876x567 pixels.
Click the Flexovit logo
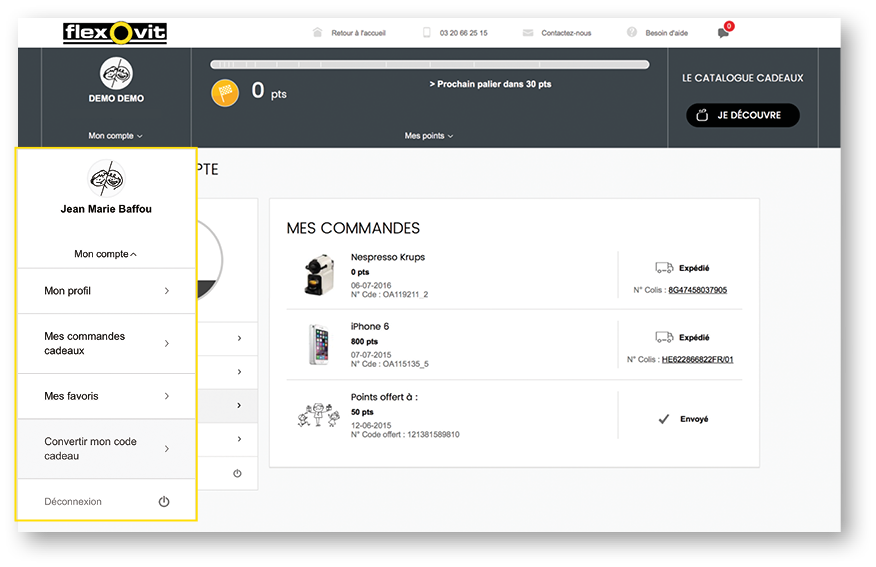coord(115,33)
